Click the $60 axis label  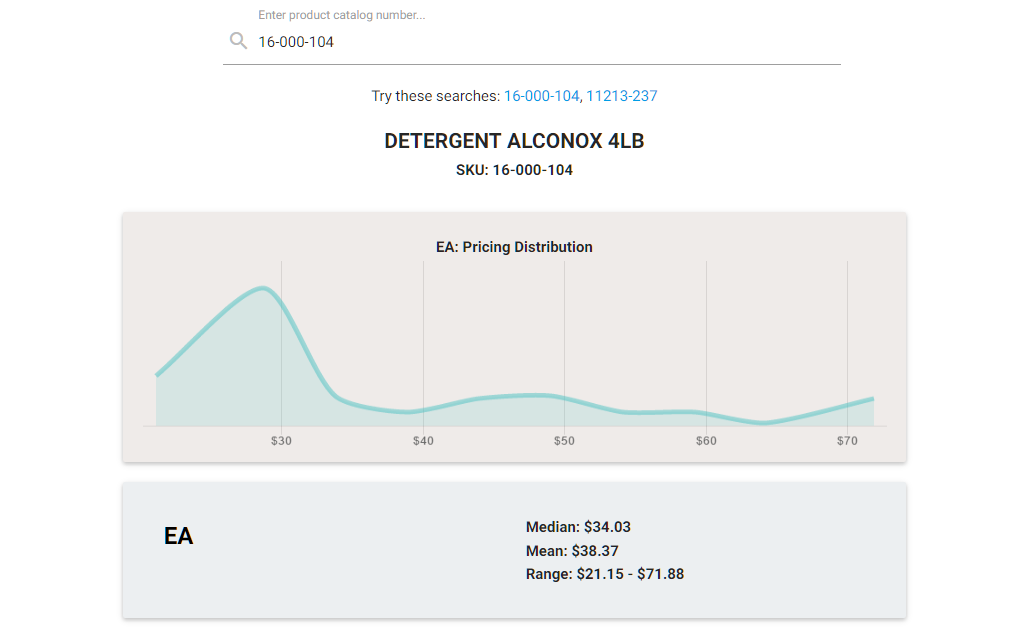point(706,441)
